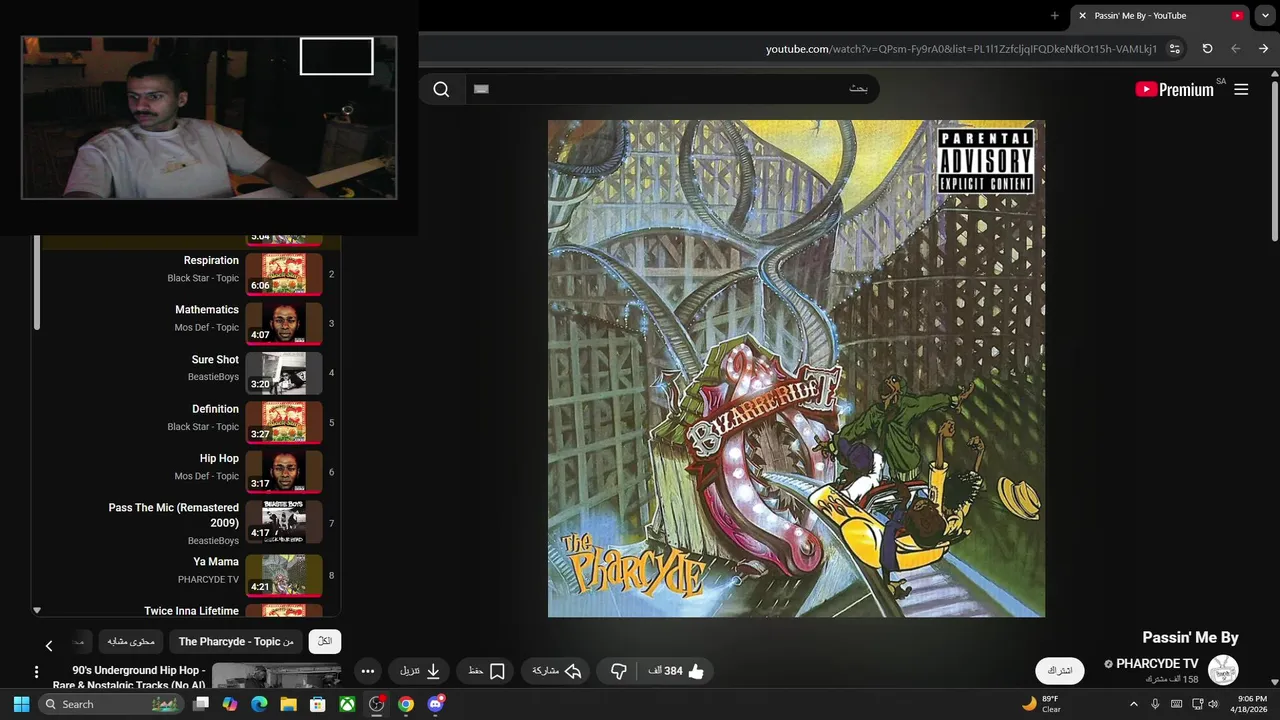Open the Windows Start menu
Viewport: 1280px width, 720px height.
click(x=21, y=704)
